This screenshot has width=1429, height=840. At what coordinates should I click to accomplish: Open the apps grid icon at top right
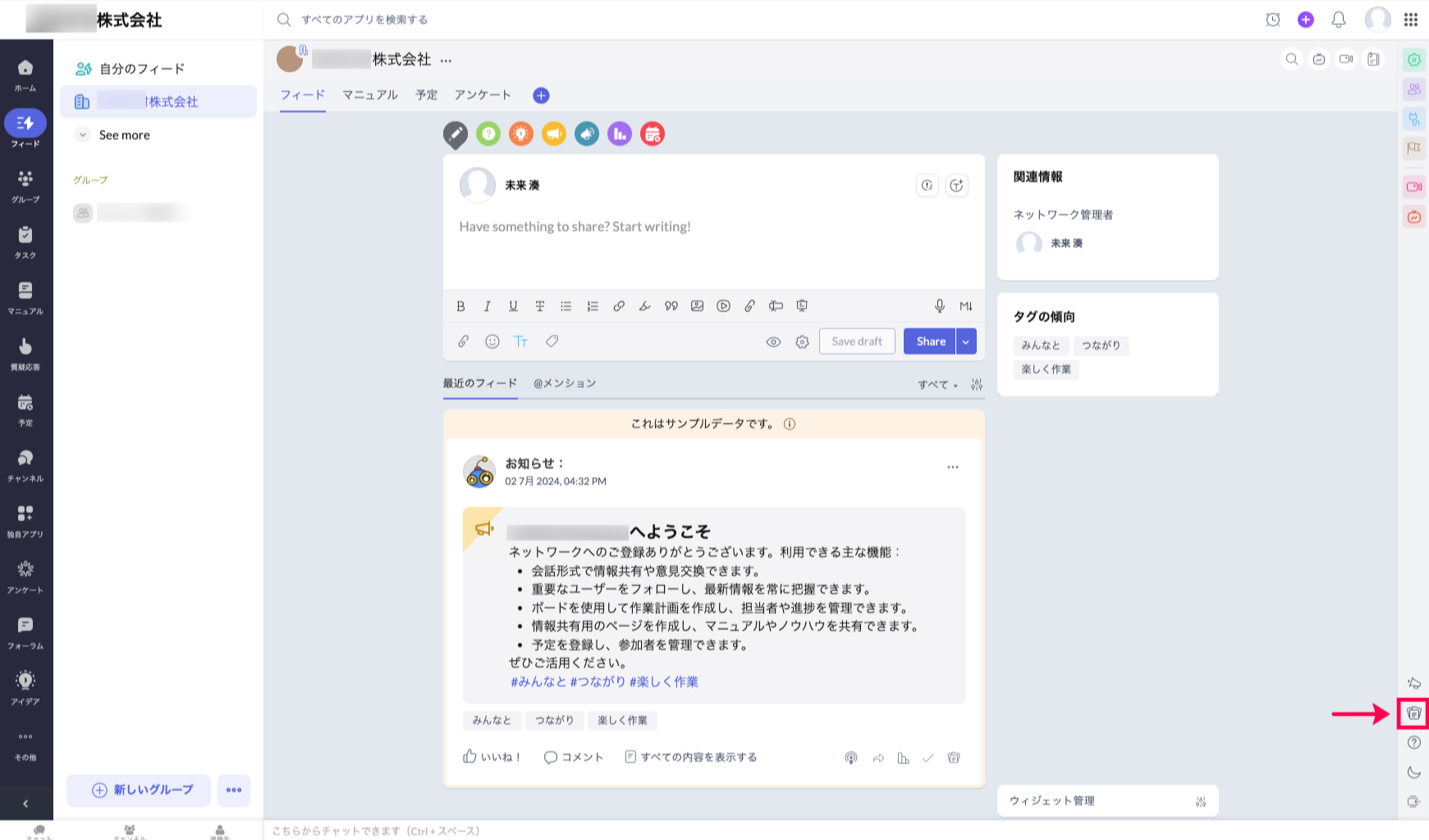tap(1411, 20)
